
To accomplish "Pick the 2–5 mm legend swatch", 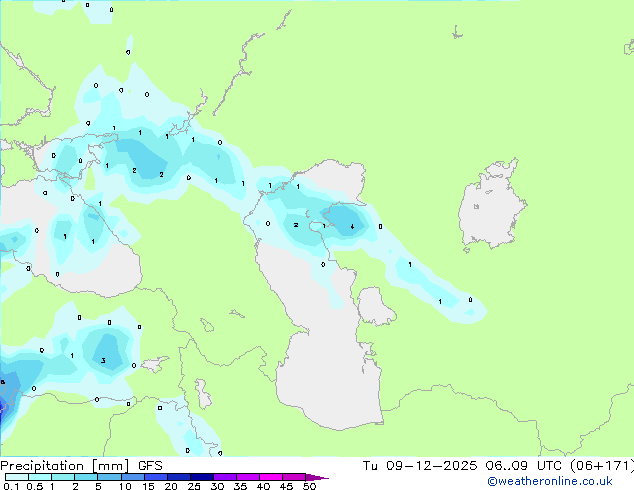I will (x=86, y=477).
